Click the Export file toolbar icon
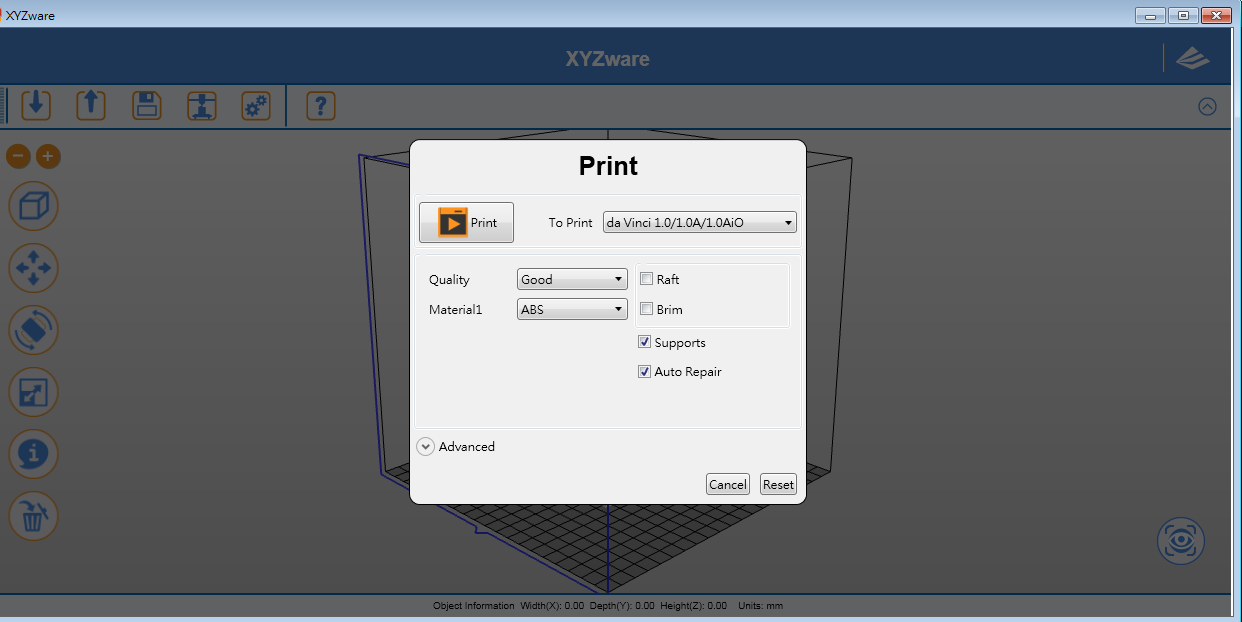Viewport: 1242px width, 622px height. 91,105
